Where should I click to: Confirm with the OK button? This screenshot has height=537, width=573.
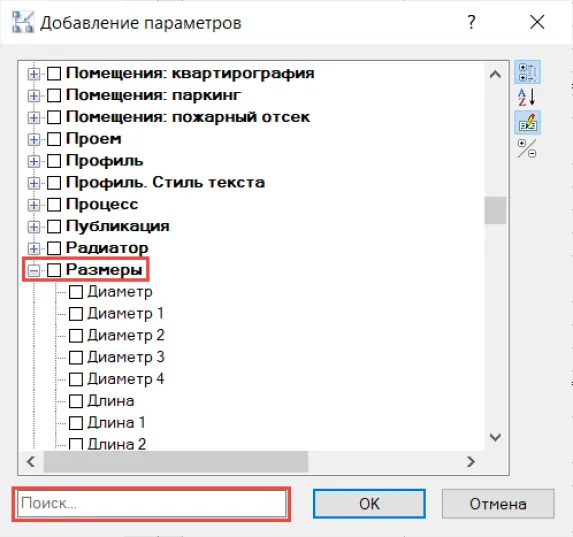pyautogui.click(x=369, y=503)
